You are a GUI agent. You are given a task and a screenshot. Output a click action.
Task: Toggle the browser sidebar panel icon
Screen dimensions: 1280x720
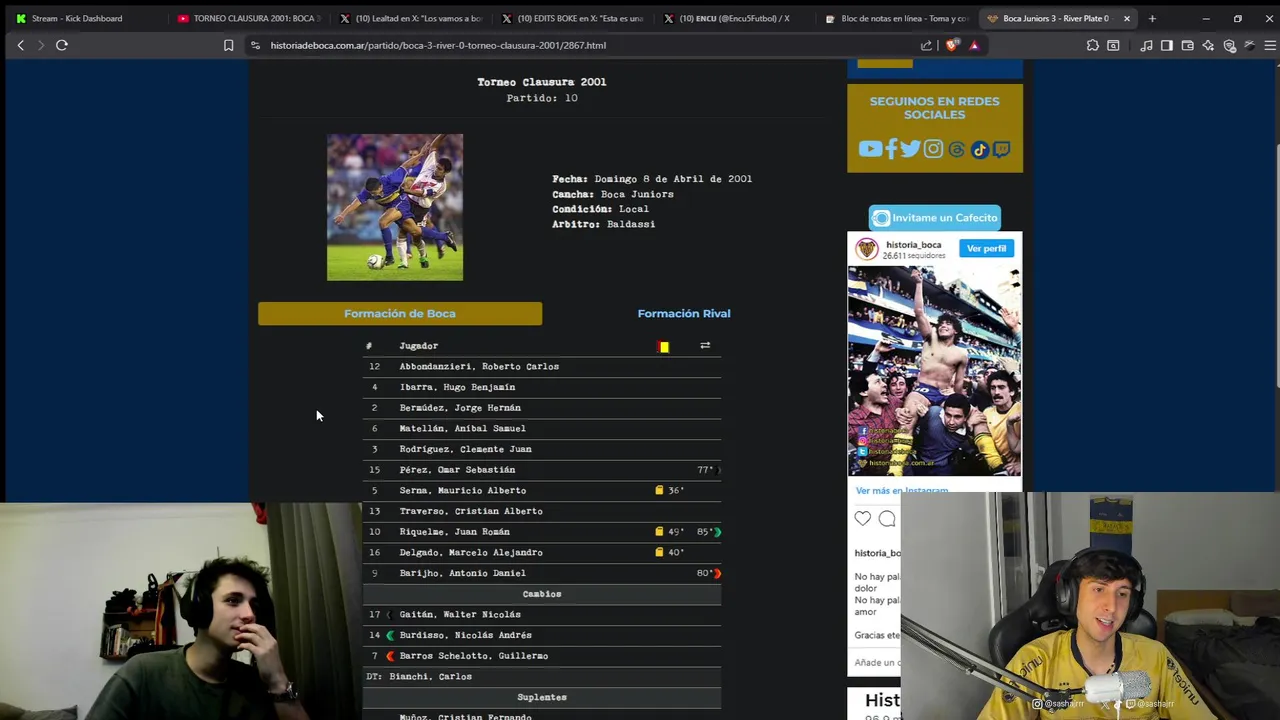pos(1166,45)
